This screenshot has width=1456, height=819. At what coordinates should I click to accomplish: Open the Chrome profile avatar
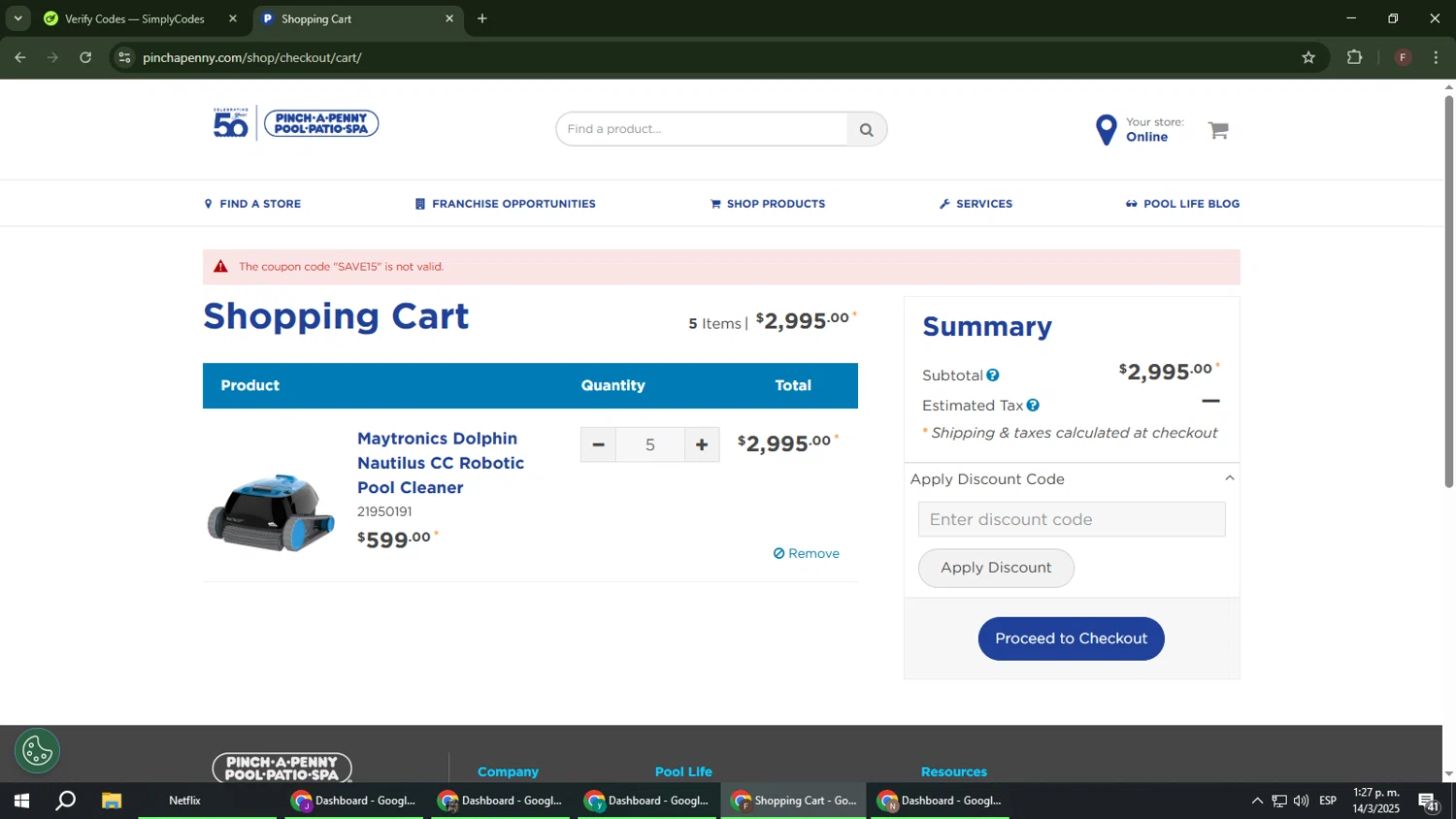pyautogui.click(x=1403, y=58)
